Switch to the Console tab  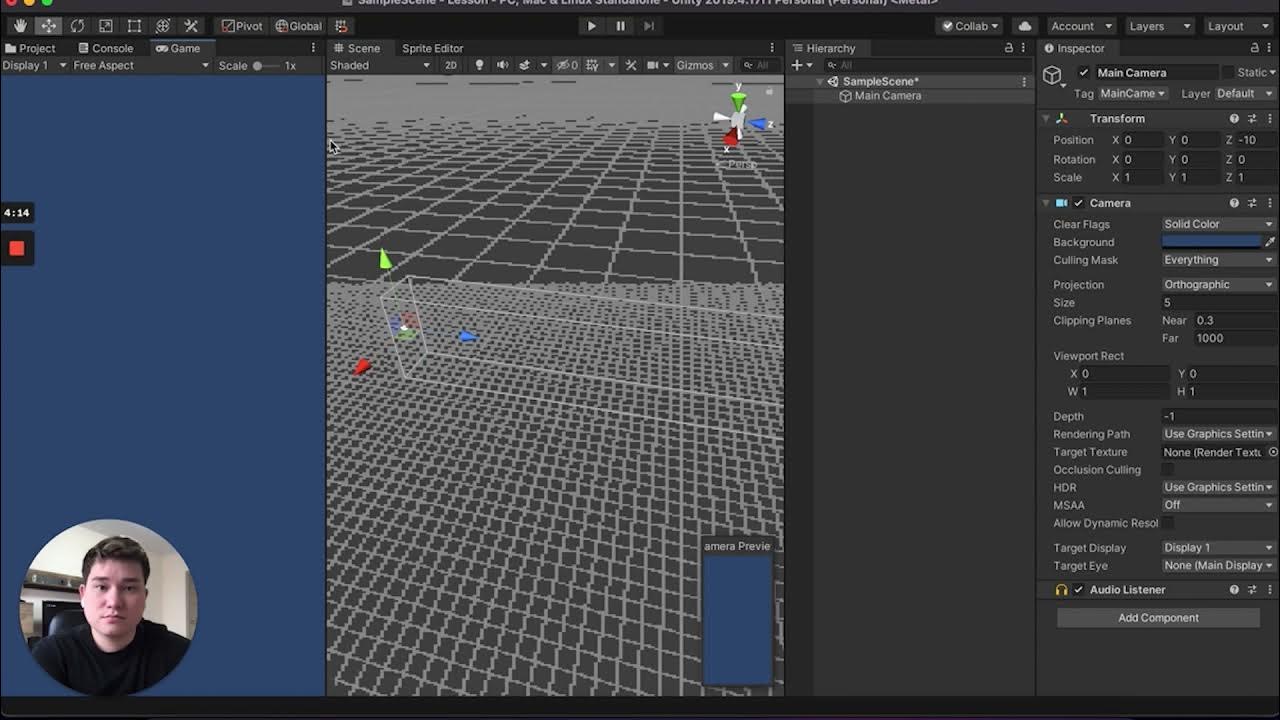click(106, 48)
